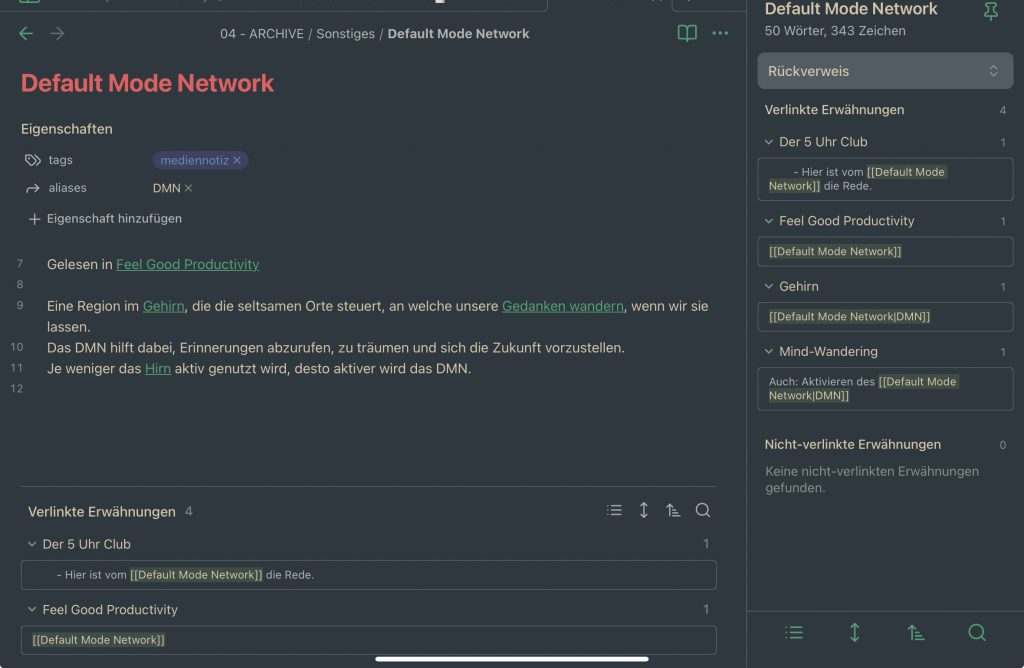Change sort order in sidebar bottom toolbar
This screenshot has width=1024, height=668.
click(916, 632)
